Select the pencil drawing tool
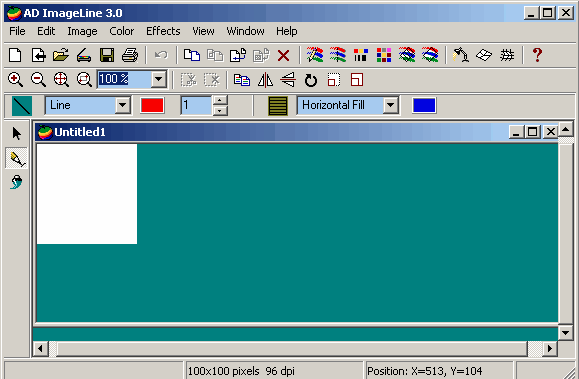 (x=17, y=158)
